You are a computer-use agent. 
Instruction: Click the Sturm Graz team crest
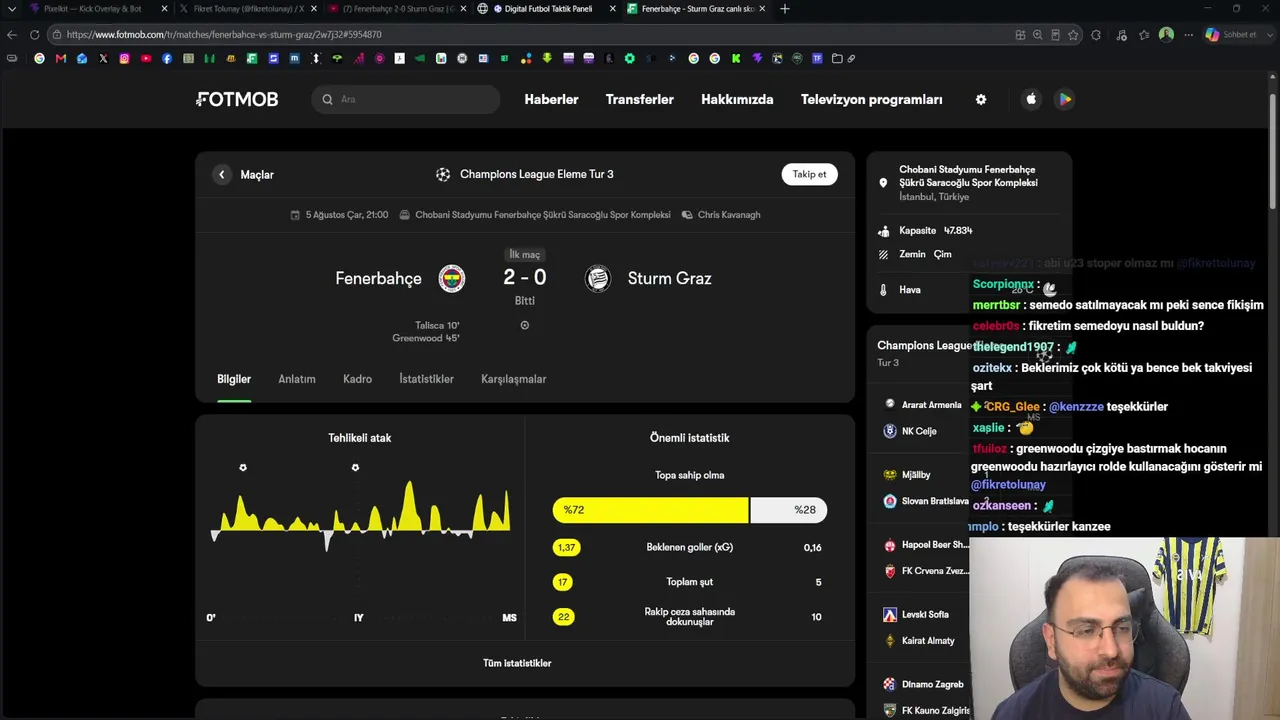click(598, 278)
